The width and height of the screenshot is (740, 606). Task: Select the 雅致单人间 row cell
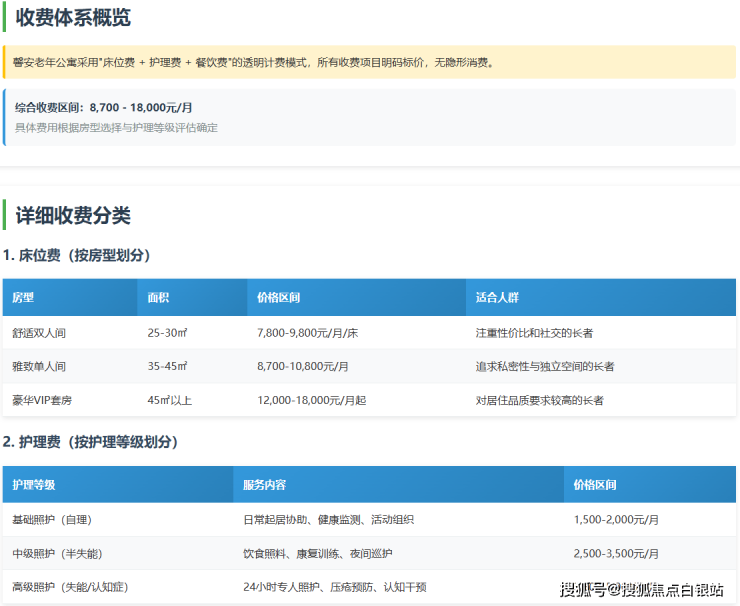pyautogui.click(x=39, y=367)
